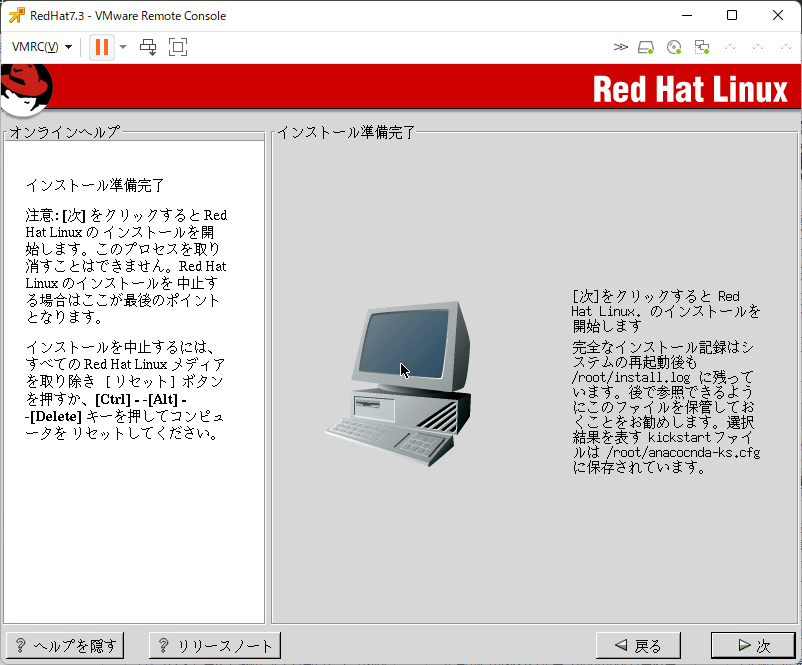Click the /root/install.log text
This screenshot has height=665, width=802.
(x=631, y=378)
